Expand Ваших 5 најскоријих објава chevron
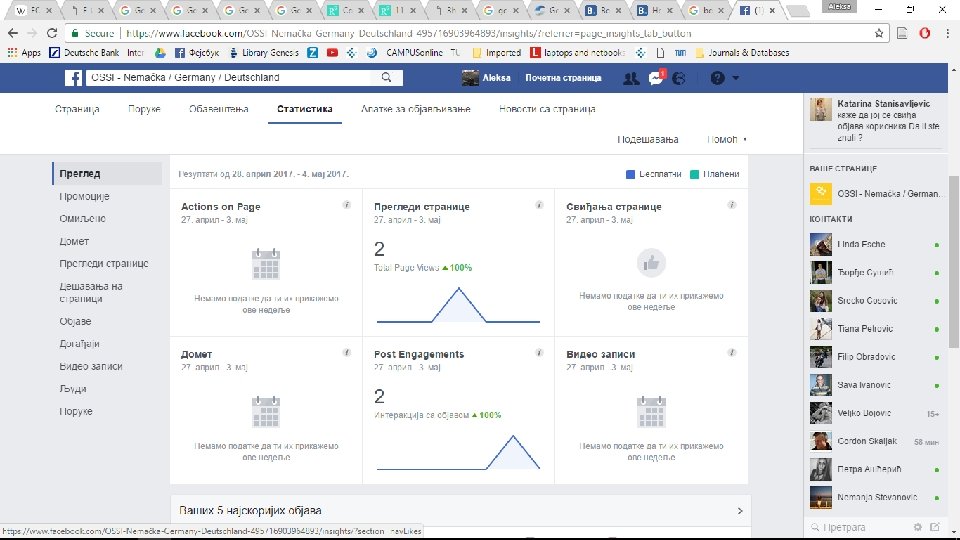 pyautogui.click(x=740, y=511)
